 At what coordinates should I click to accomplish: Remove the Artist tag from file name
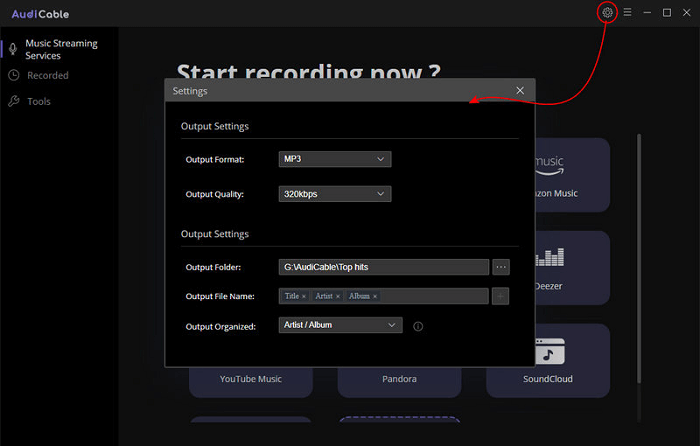(x=338, y=297)
